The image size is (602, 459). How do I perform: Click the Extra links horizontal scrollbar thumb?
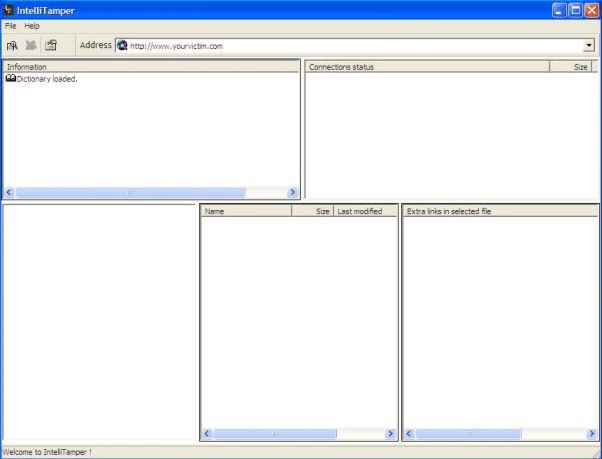pos(468,434)
